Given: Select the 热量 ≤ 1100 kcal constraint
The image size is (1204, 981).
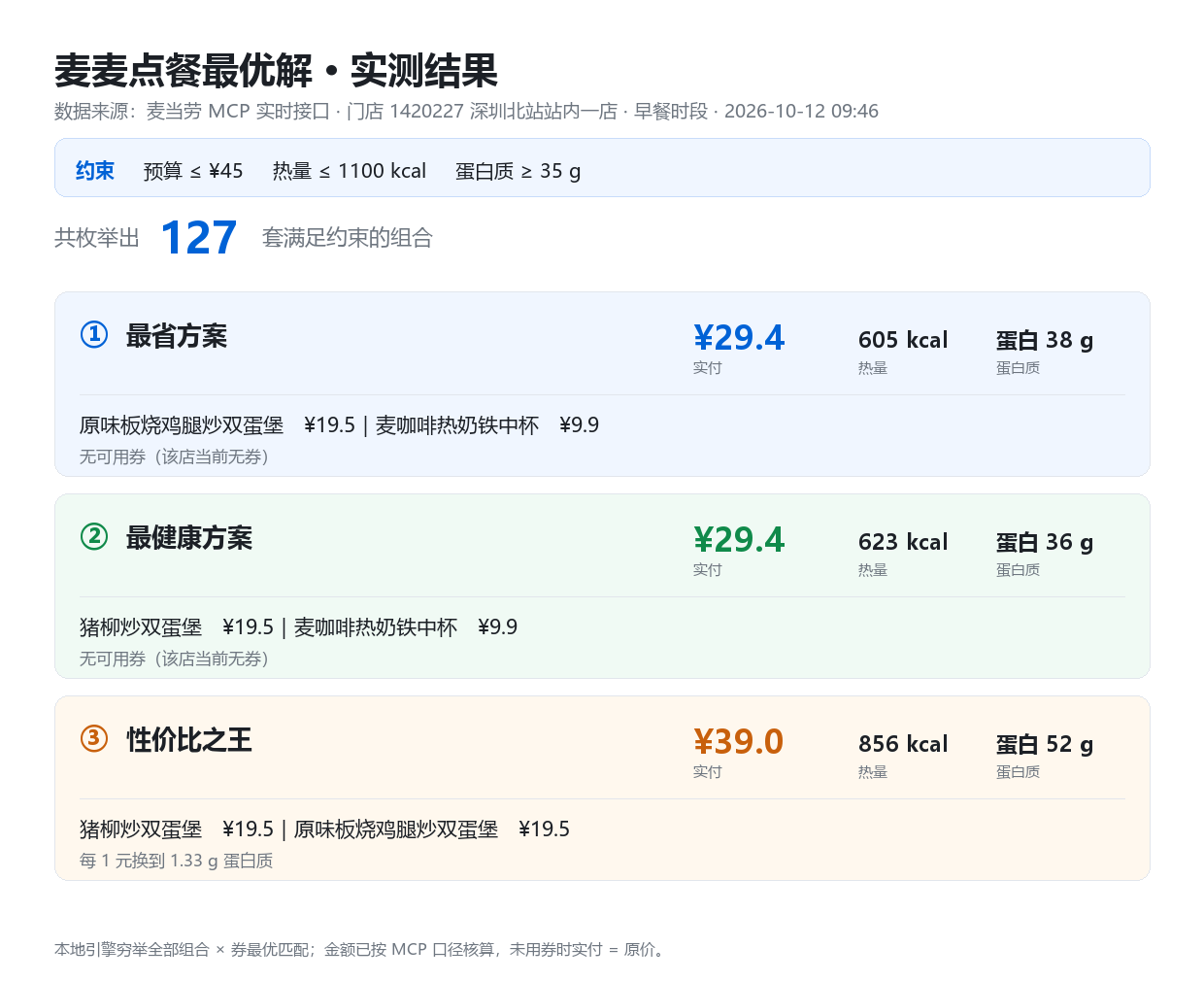Looking at the screenshot, I should (350, 171).
